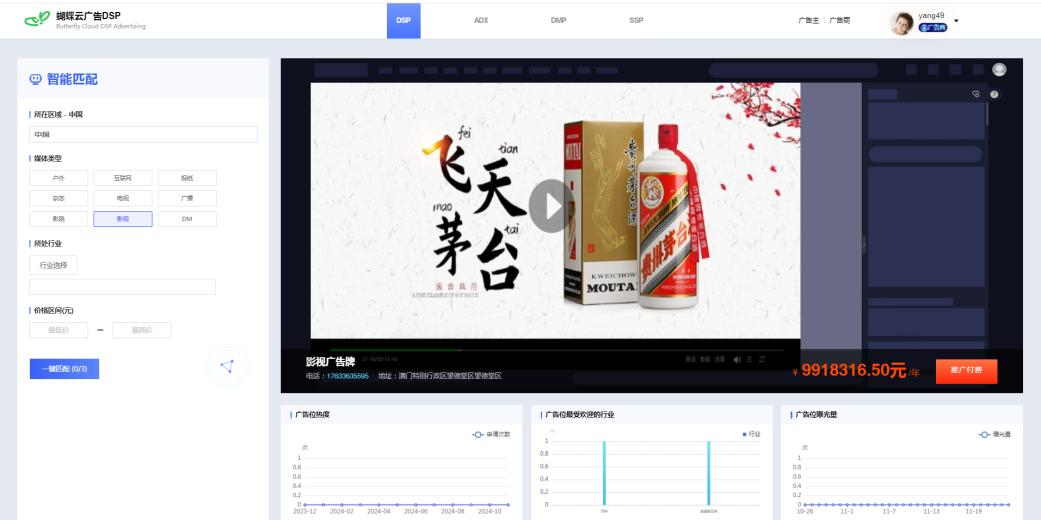Click the 中国 region input field
1041x520 pixels.
coord(143,134)
